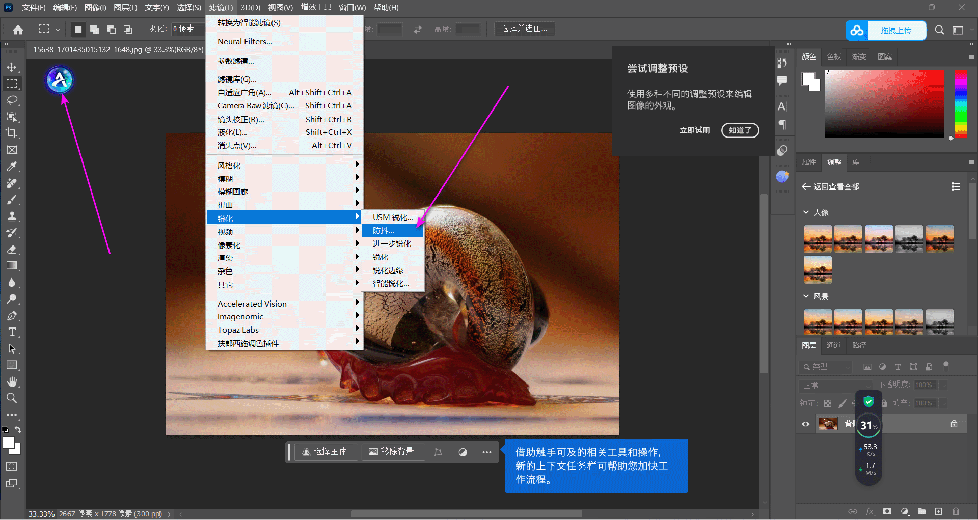Viewport: 978px width, 520px height.
Task: Click the back arrow to all adjustments
Action: [x=806, y=186]
